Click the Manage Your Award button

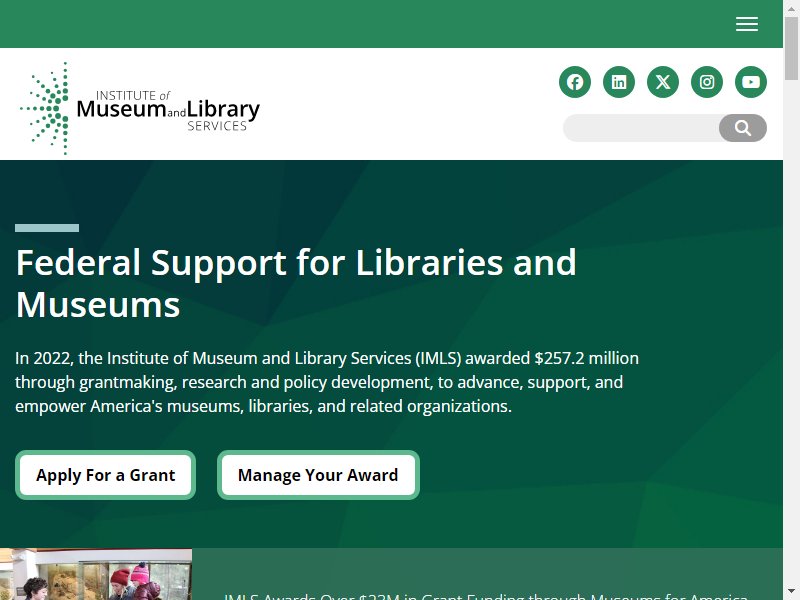[x=318, y=475]
